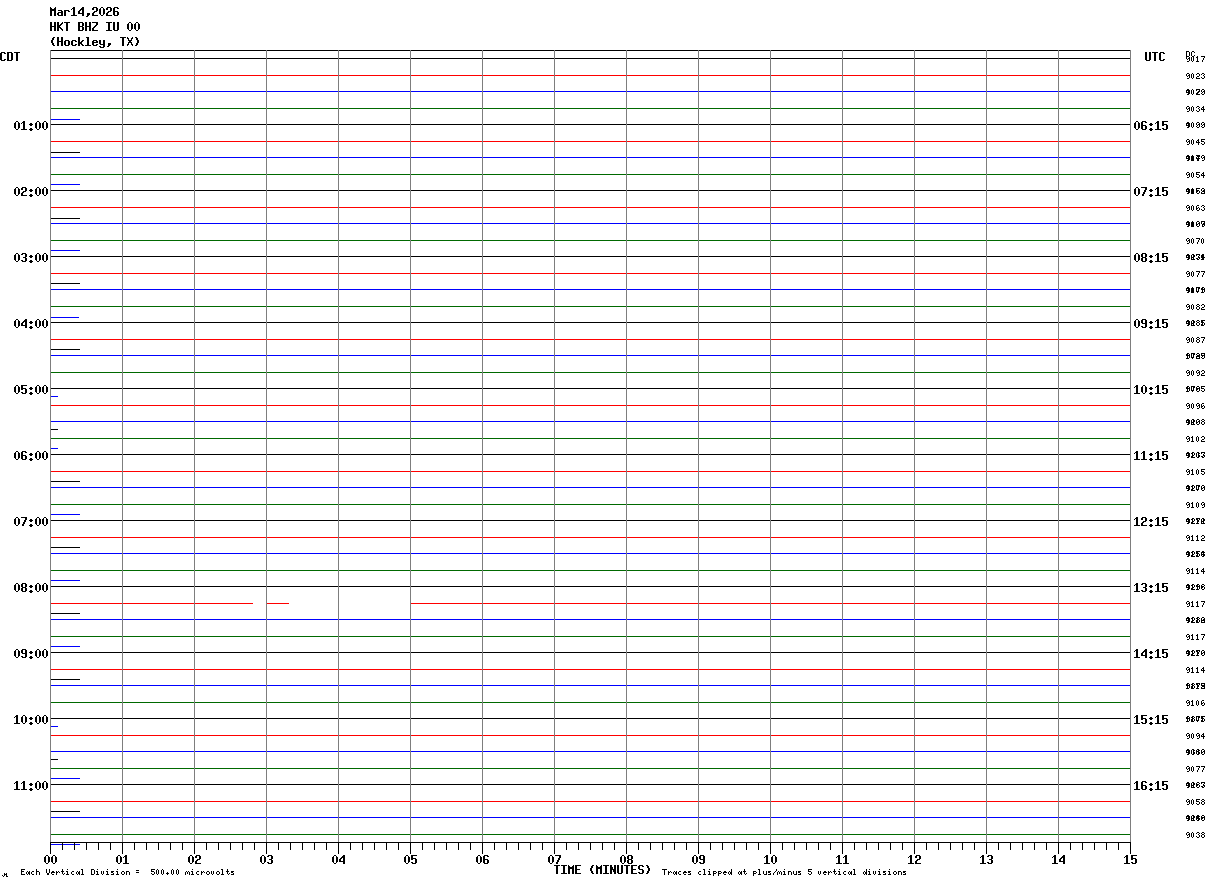Viewport: 1210px width, 886px height.
Task: Click the '12:15' UTC time label
Action: point(1151,522)
